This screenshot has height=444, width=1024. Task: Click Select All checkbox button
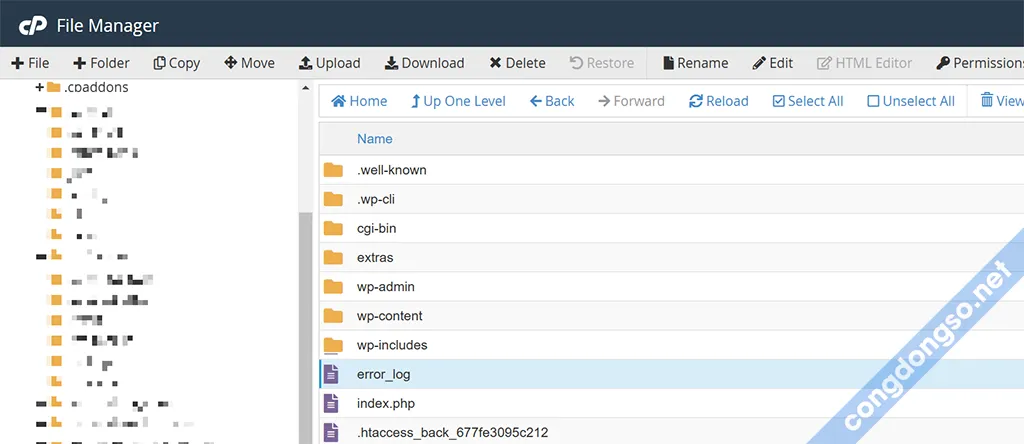(x=808, y=101)
